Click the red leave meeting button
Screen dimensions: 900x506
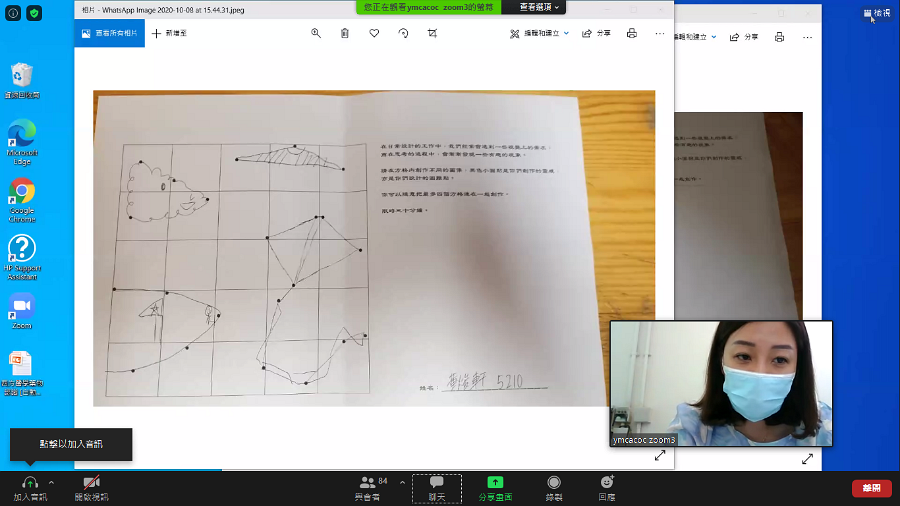tap(871, 488)
